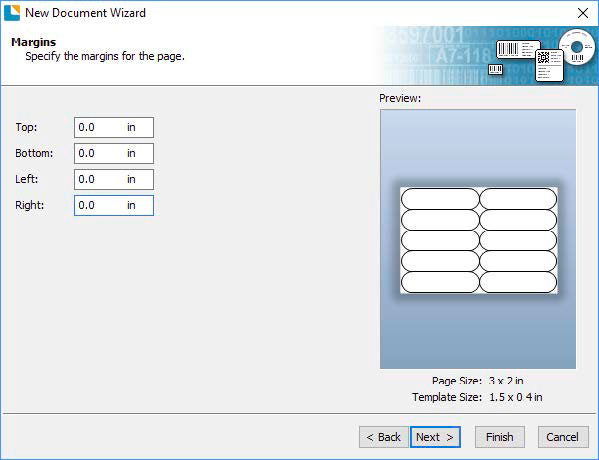The height and width of the screenshot is (460, 599).
Task: Go to the previous step with Back
Action: 384,437
